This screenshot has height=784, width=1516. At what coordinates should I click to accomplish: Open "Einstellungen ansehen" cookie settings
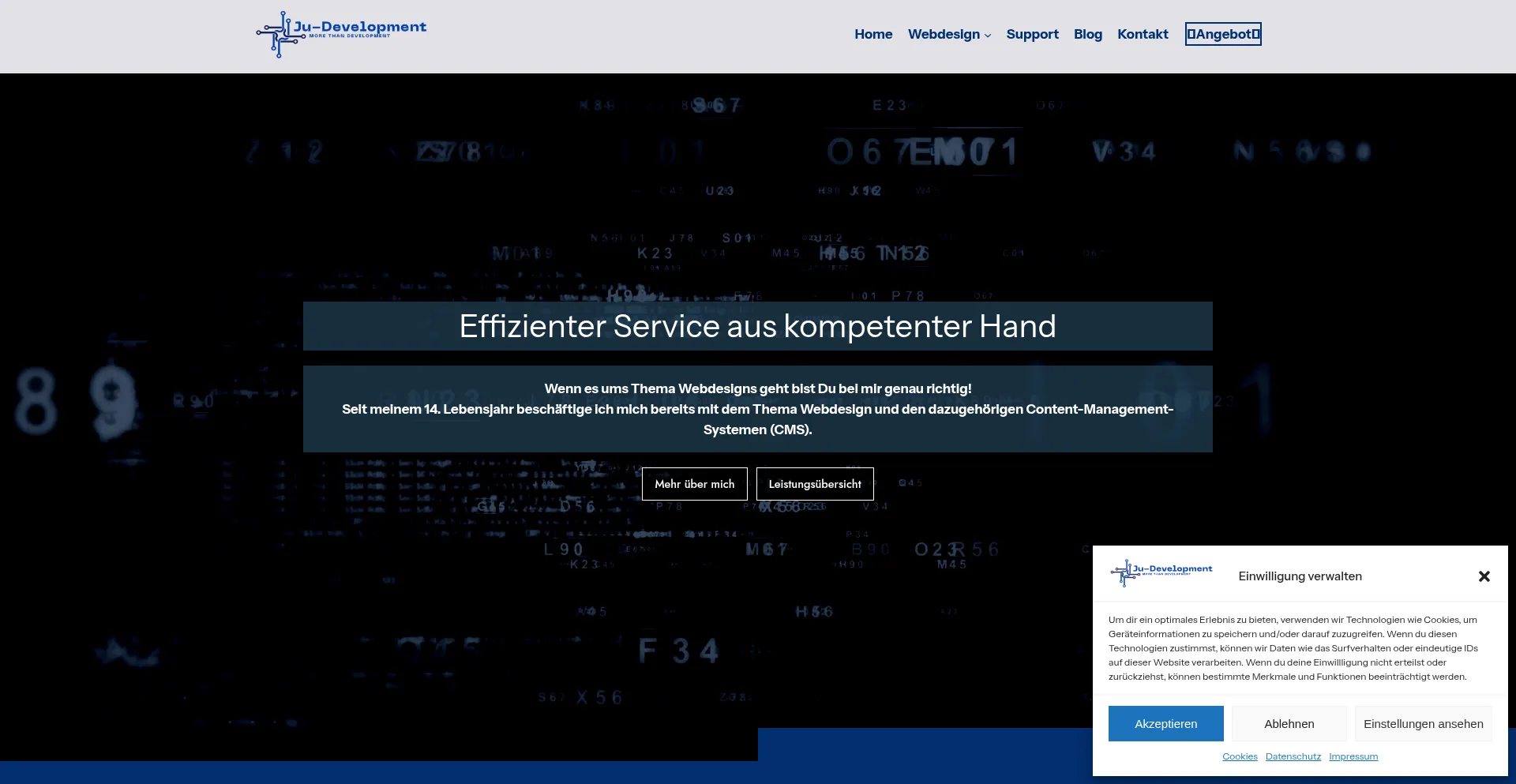pyautogui.click(x=1423, y=724)
